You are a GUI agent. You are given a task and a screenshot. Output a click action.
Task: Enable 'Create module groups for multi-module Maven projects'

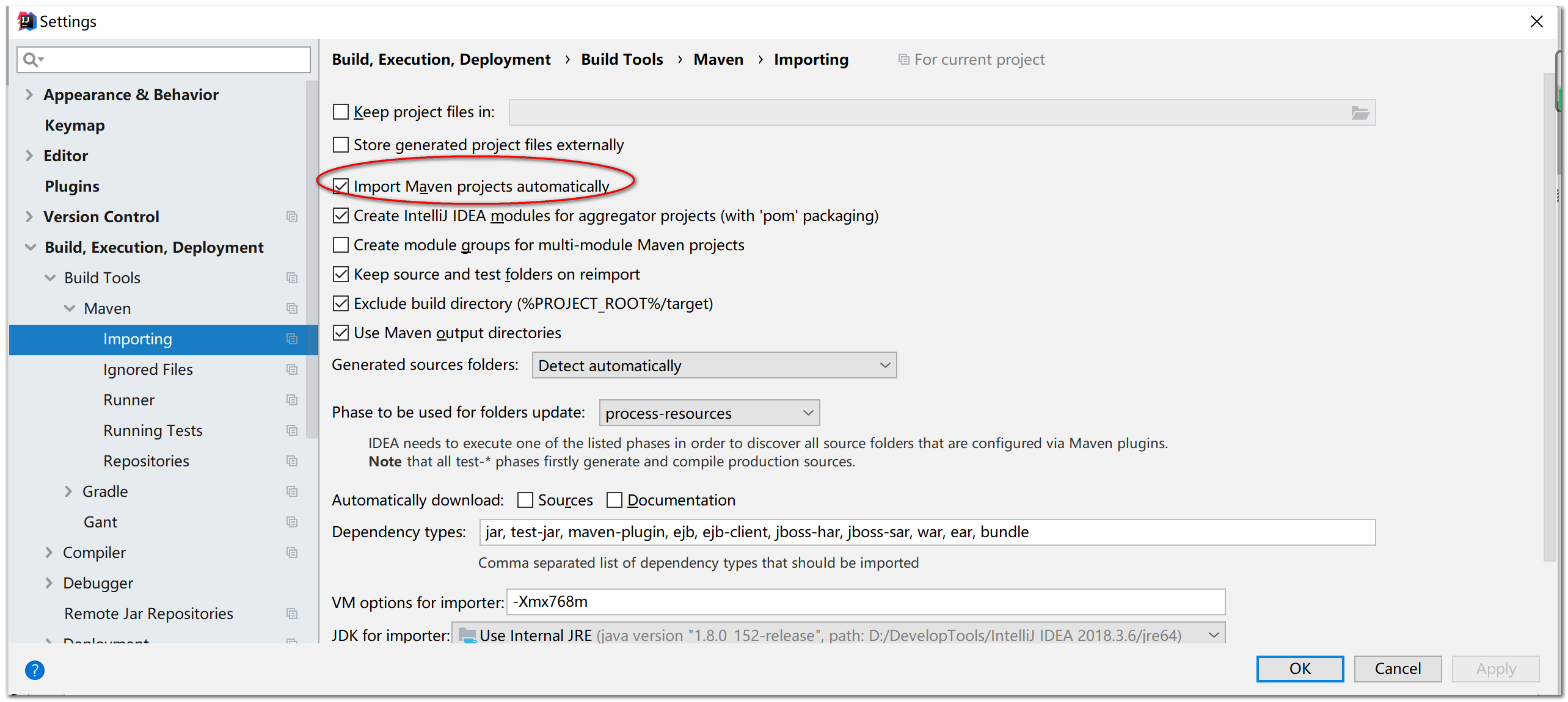pos(341,244)
